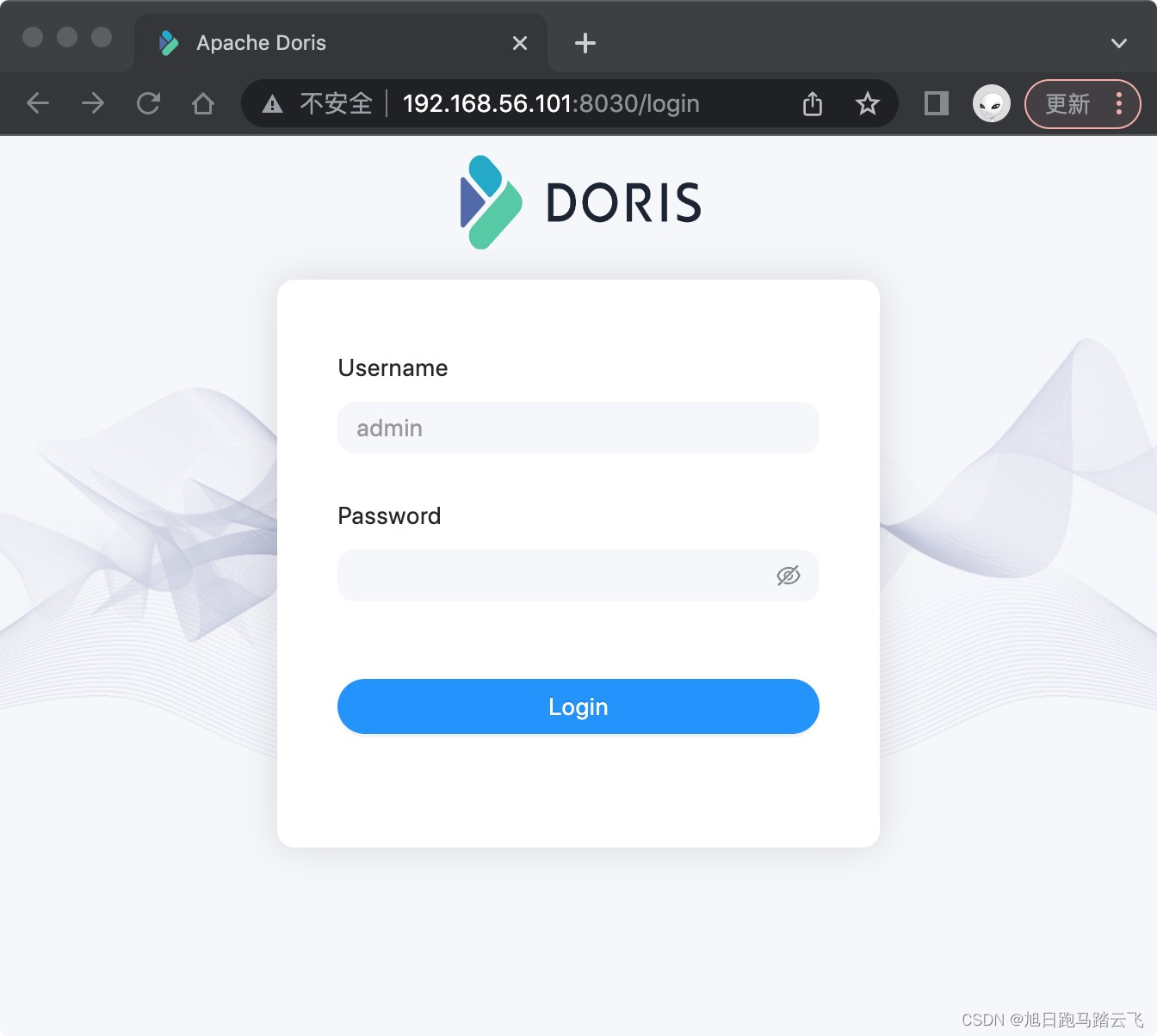Close the Apache Doris tab
Image resolution: width=1157 pixels, height=1036 pixels.
pos(519,42)
